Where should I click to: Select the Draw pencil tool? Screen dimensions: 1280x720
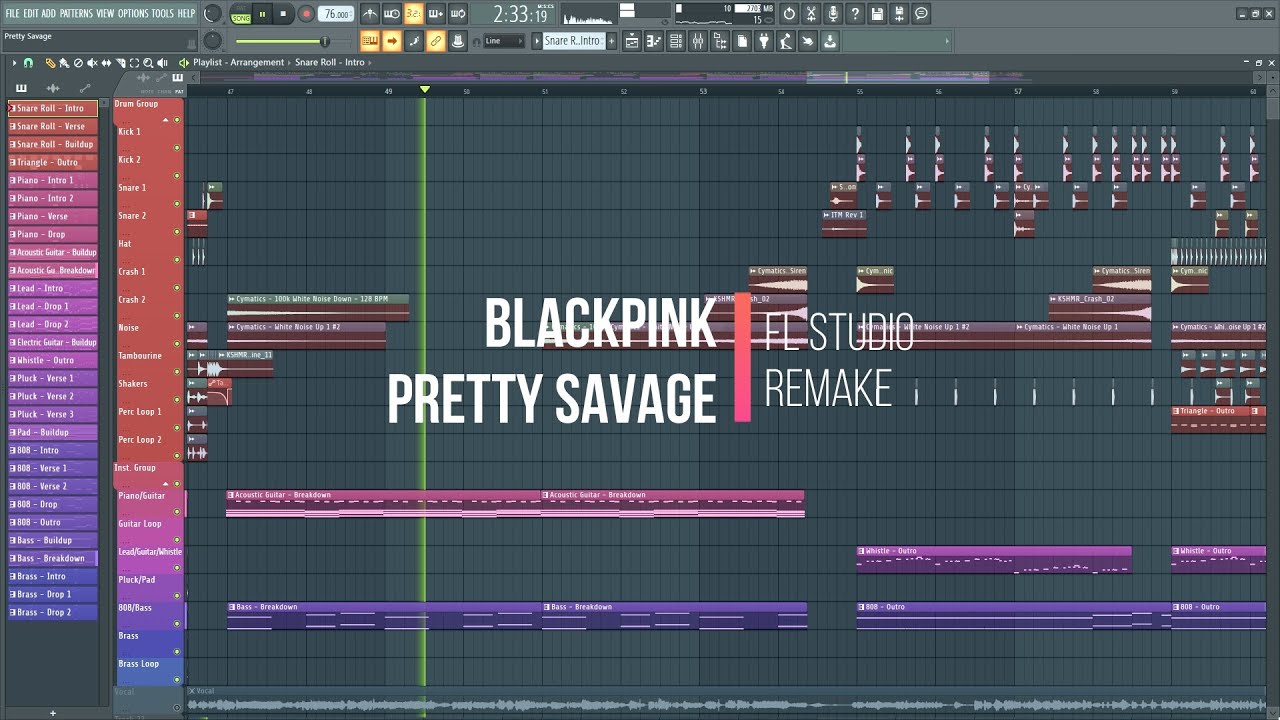50,63
